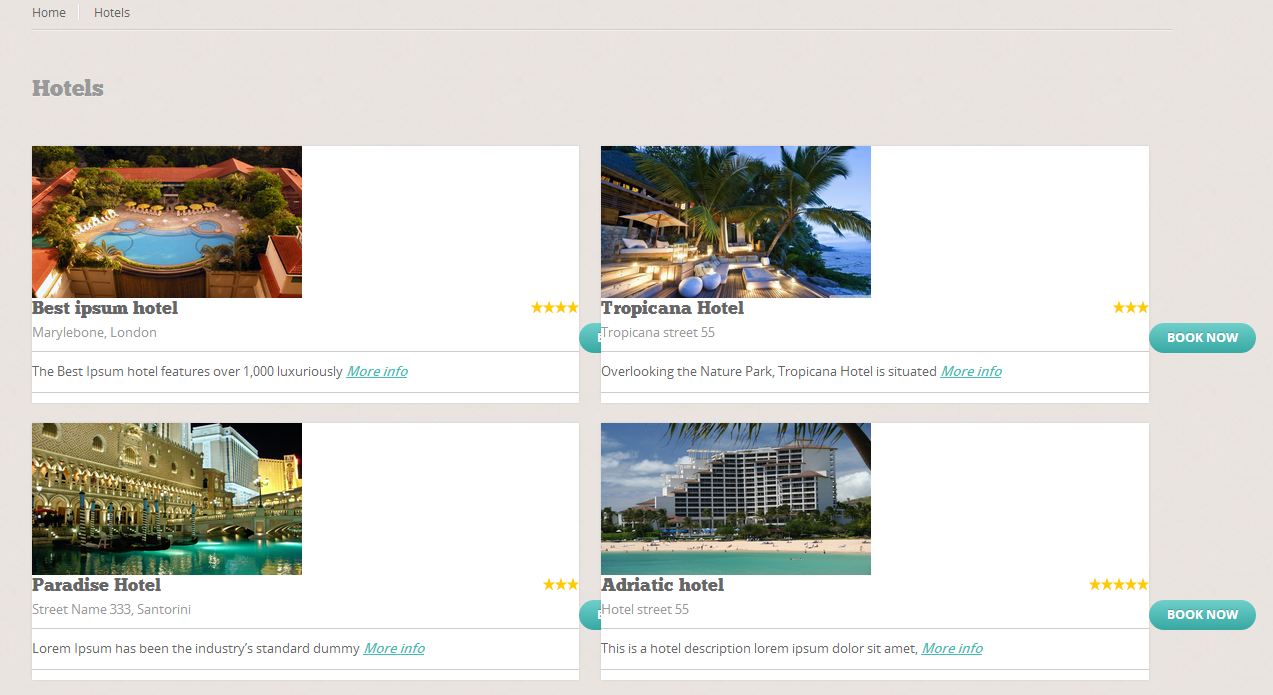Click the partially hidden Book button for Best ipsum hotel
The image size is (1273, 695).
tap(590, 338)
